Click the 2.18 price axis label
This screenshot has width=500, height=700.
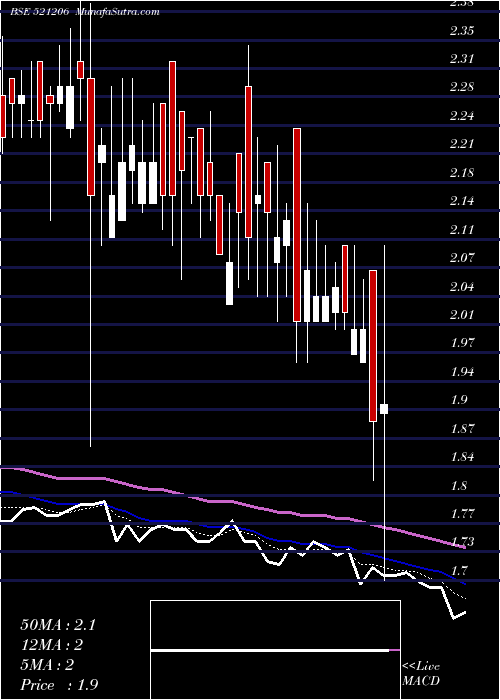(462, 172)
